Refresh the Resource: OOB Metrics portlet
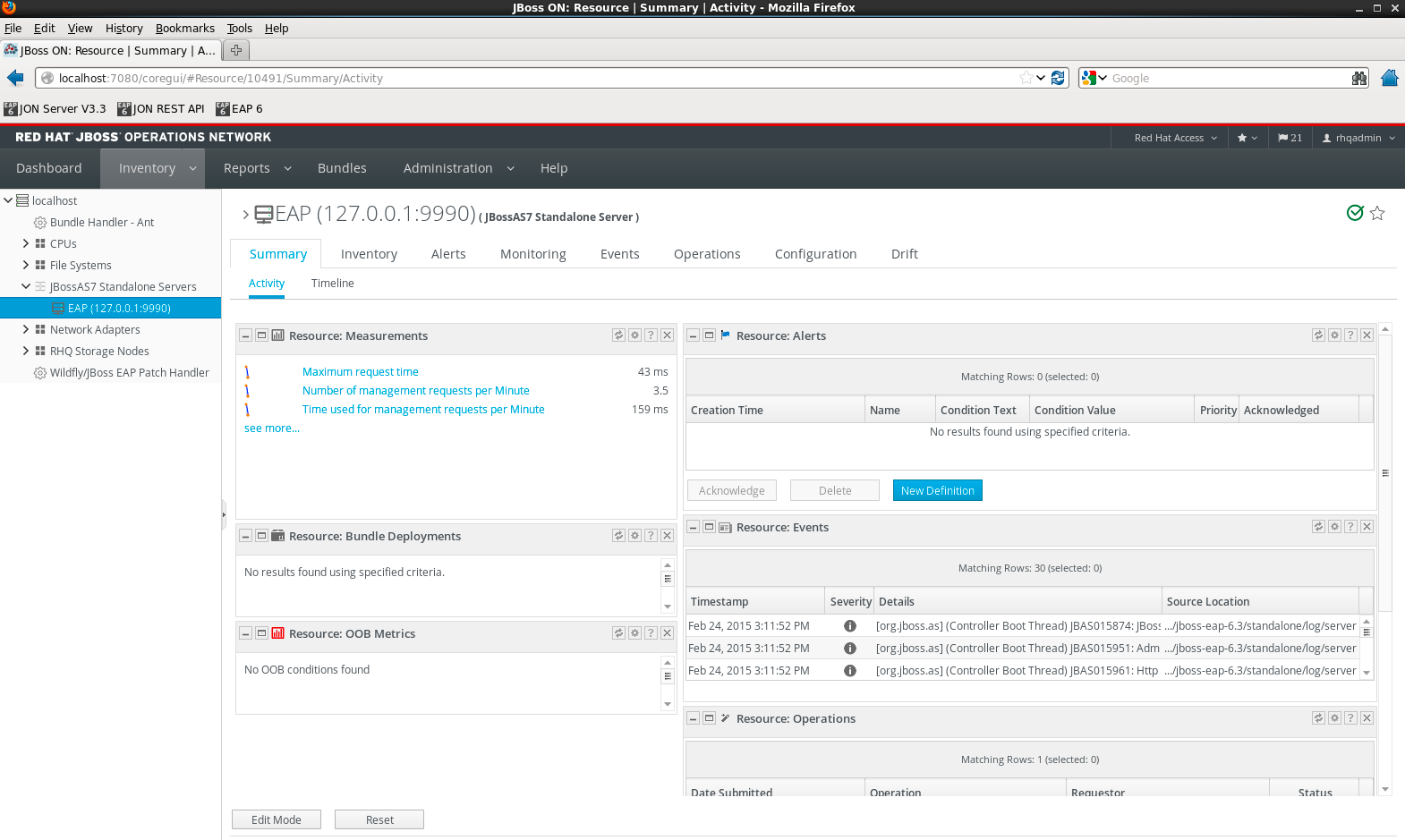 coord(618,633)
